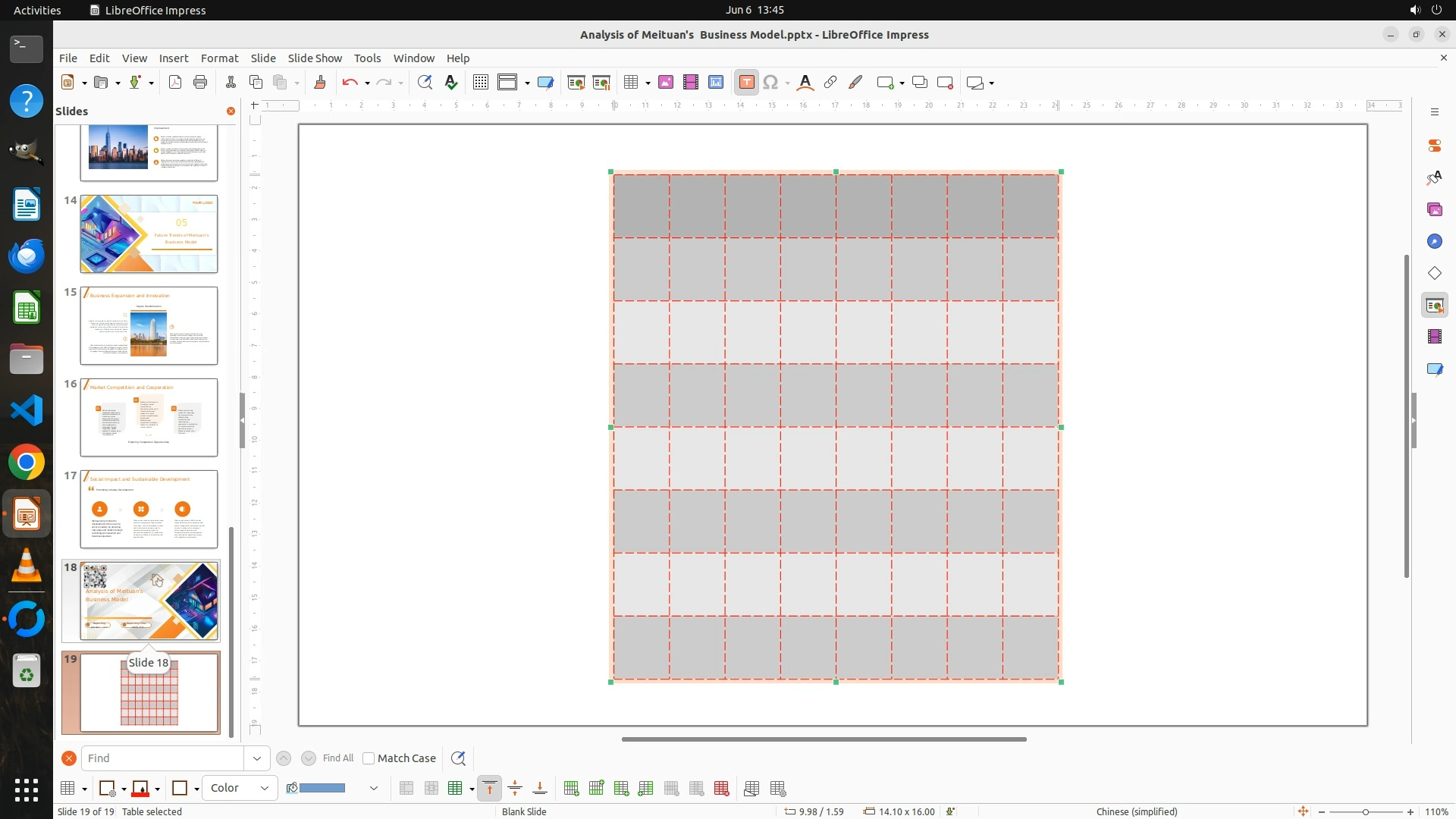Toggle the Match Case checkbox
Viewport: 1456px width, 819px height.
pos(369,758)
